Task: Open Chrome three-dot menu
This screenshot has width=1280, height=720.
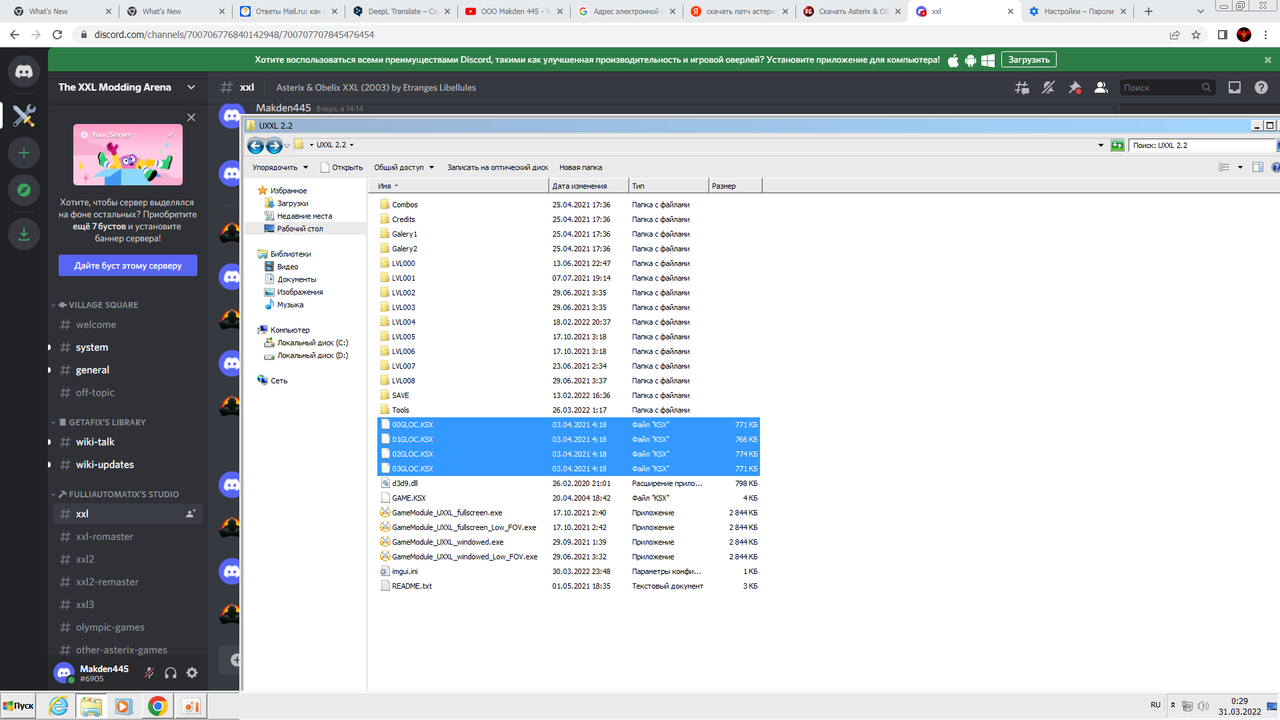Action: tap(1267, 34)
